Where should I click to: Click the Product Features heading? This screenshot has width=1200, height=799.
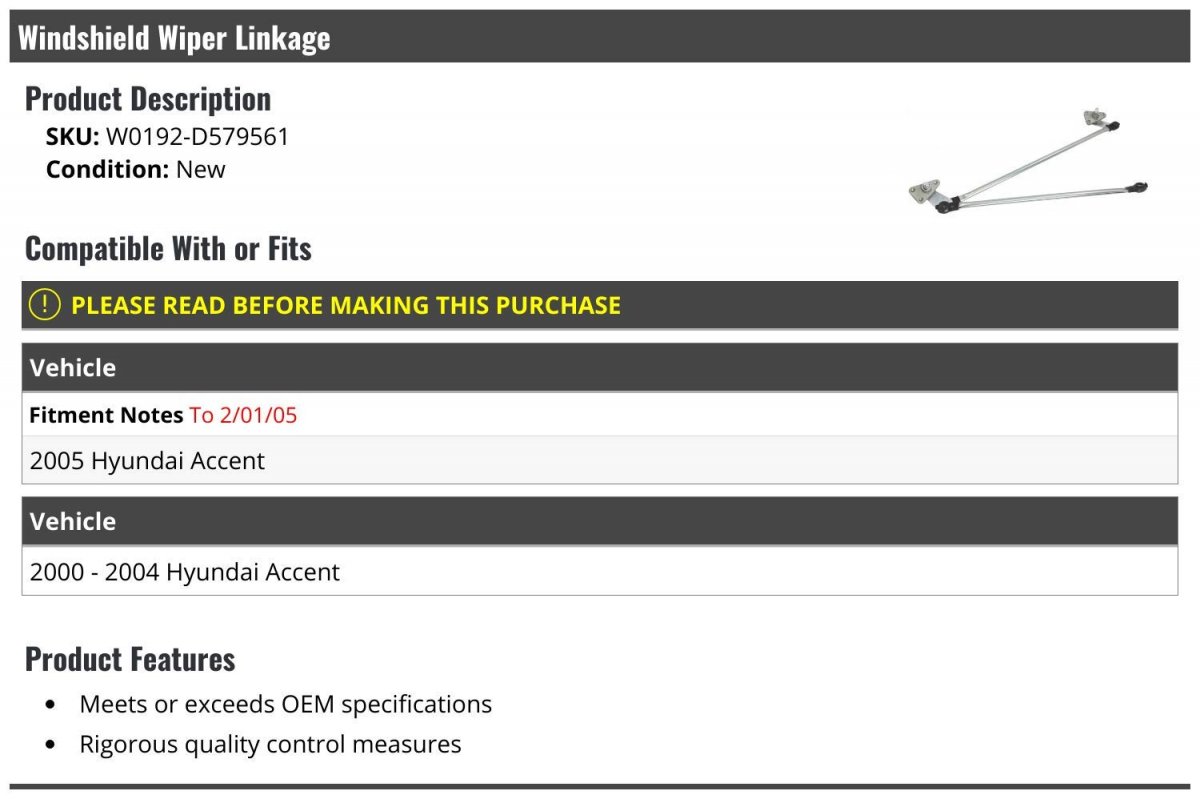130,659
